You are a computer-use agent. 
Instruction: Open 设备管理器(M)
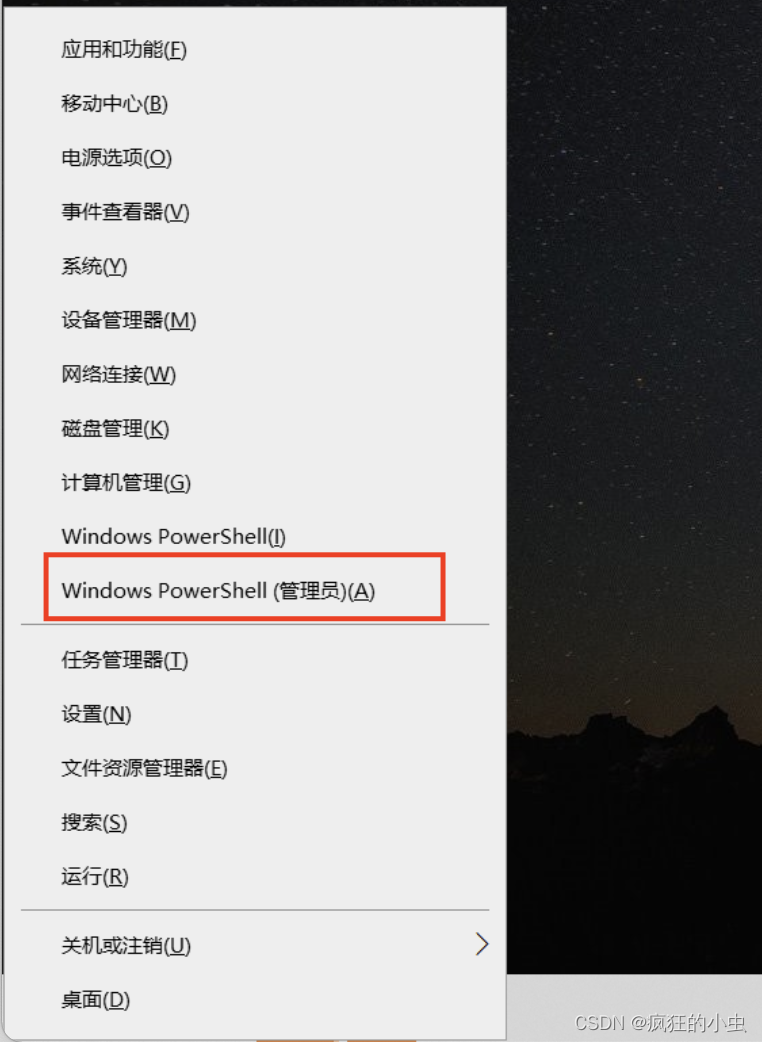click(255, 320)
